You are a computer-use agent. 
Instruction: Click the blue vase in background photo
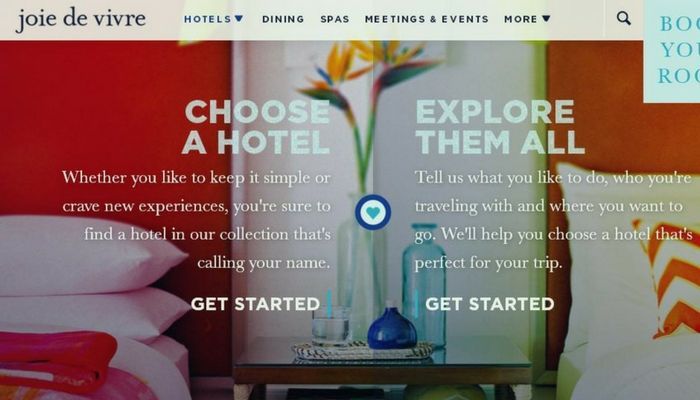[x=392, y=328]
